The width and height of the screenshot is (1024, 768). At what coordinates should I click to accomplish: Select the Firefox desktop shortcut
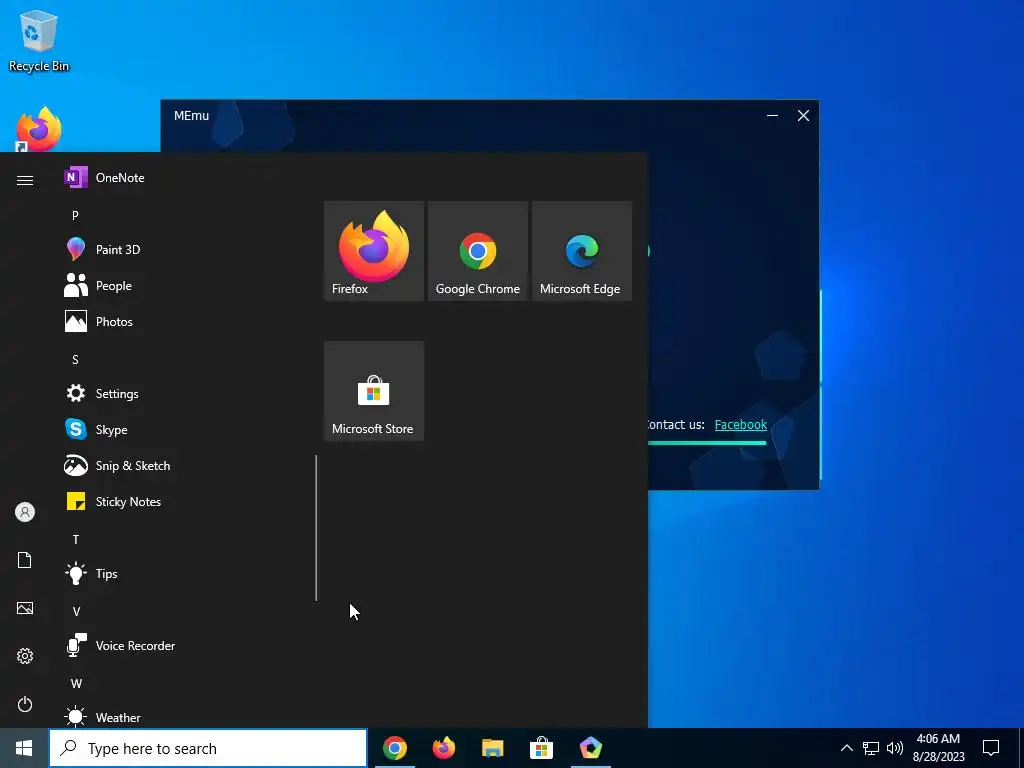(x=39, y=129)
